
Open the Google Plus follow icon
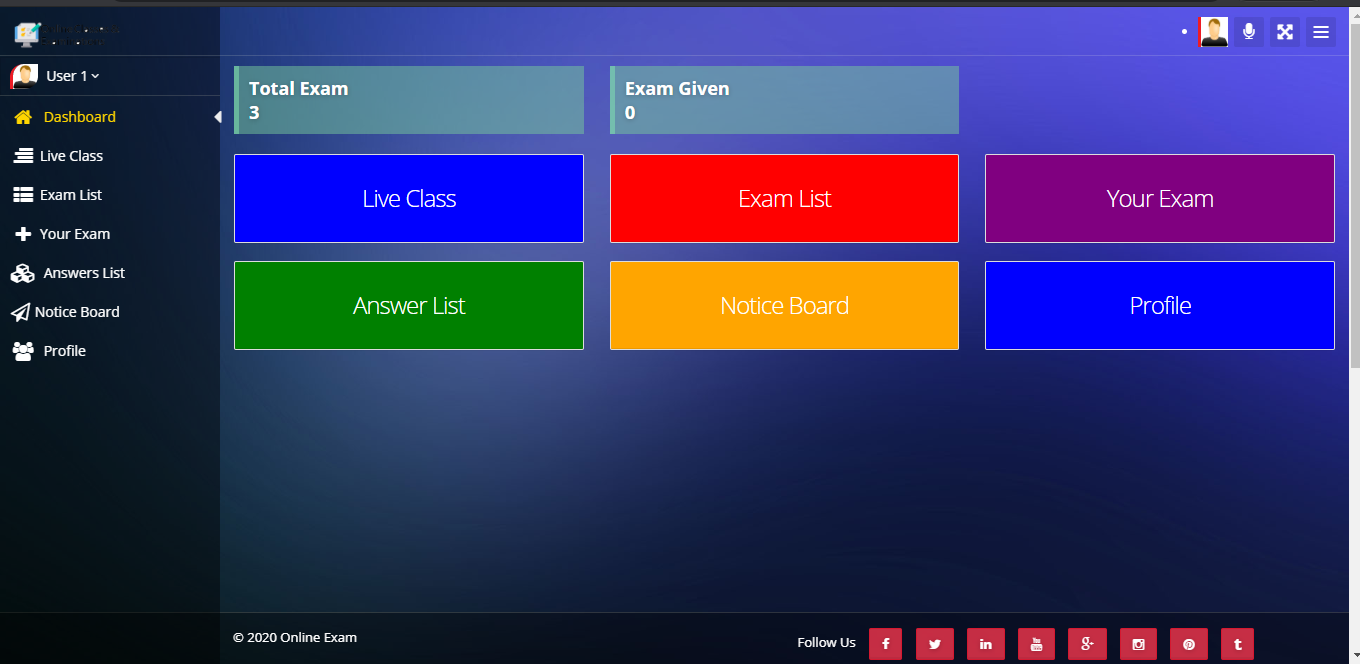click(1087, 644)
